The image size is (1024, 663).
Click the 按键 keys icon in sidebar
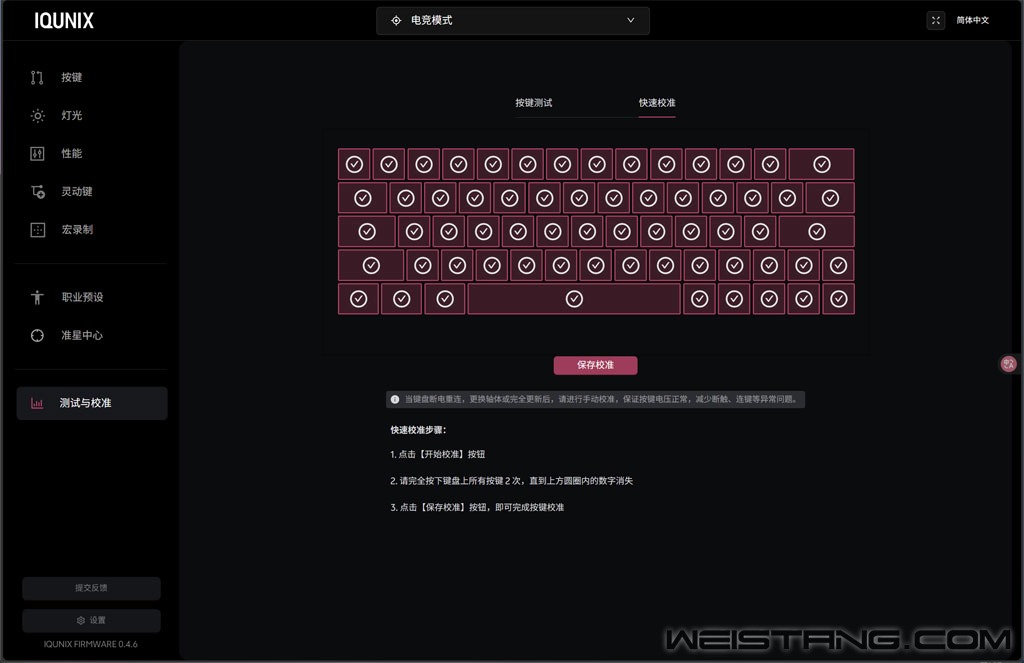click(x=37, y=77)
